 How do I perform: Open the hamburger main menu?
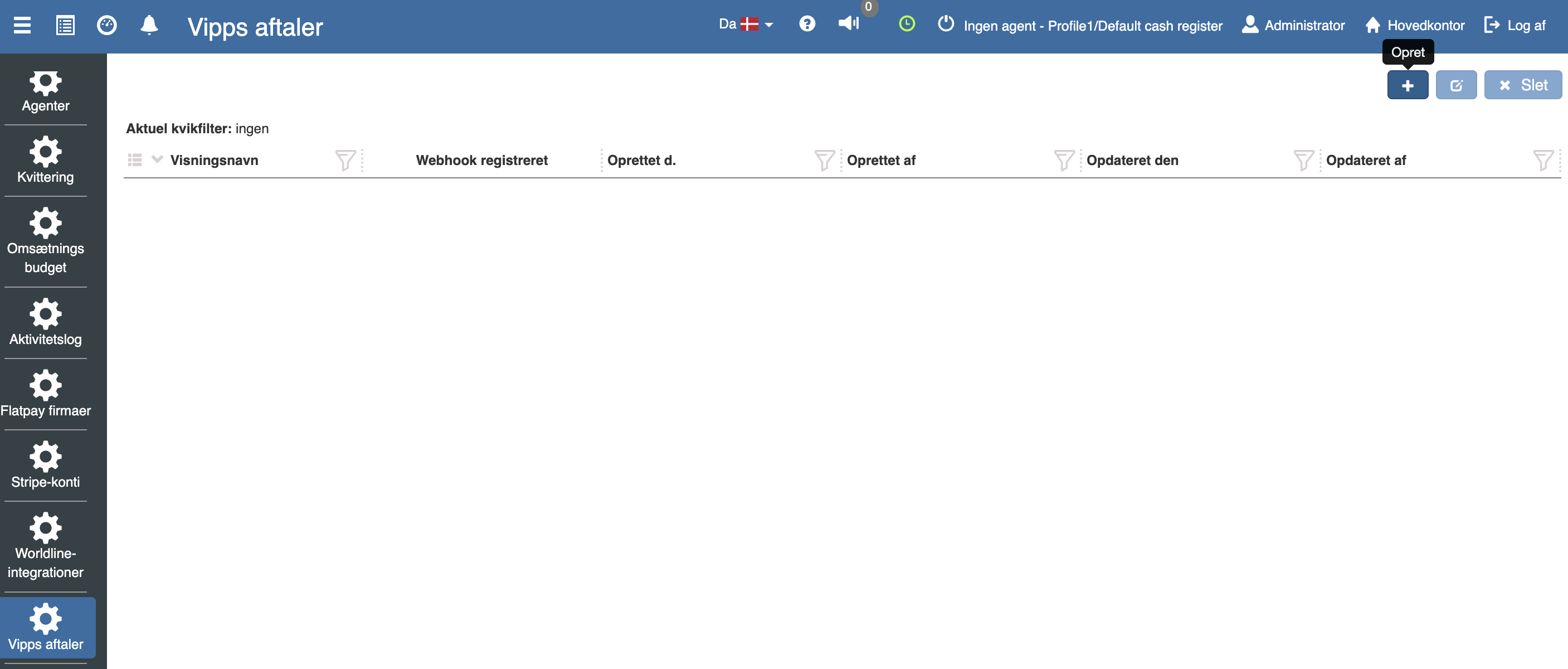(x=22, y=25)
